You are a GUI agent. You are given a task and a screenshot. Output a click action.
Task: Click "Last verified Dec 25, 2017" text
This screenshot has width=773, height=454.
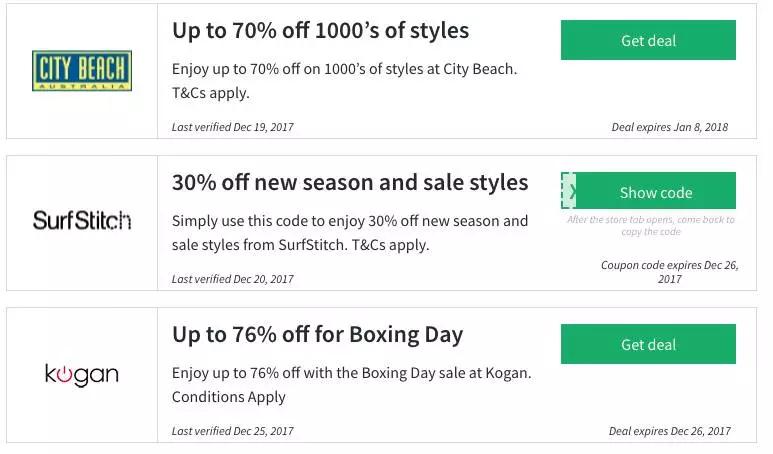pyautogui.click(x=233, y=431)
